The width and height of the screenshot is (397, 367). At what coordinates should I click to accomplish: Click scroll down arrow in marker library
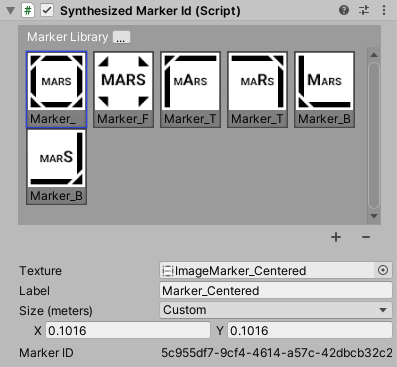pos(374,216)
